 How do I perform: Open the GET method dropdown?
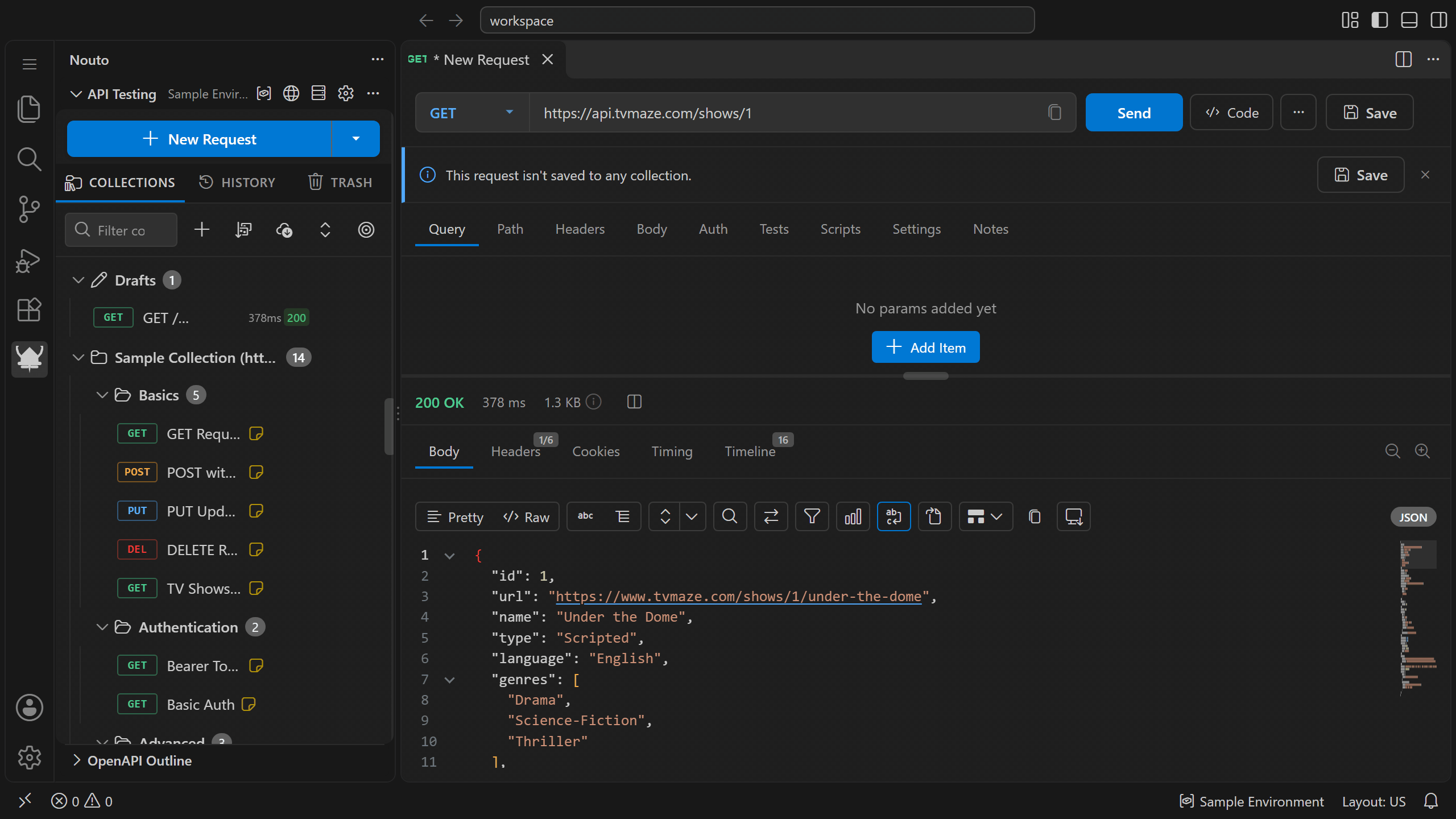472,113
